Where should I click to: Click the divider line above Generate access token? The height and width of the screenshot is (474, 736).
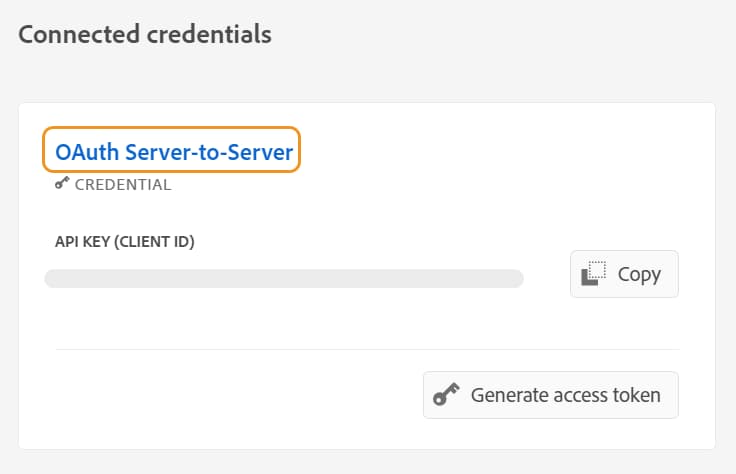tap(366, 349)
